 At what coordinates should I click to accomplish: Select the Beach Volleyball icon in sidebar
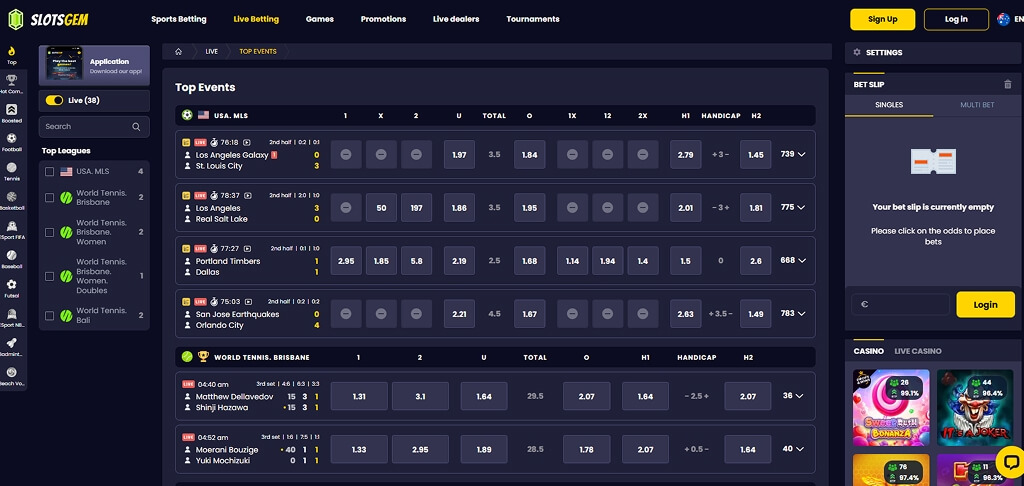point(12,372)
